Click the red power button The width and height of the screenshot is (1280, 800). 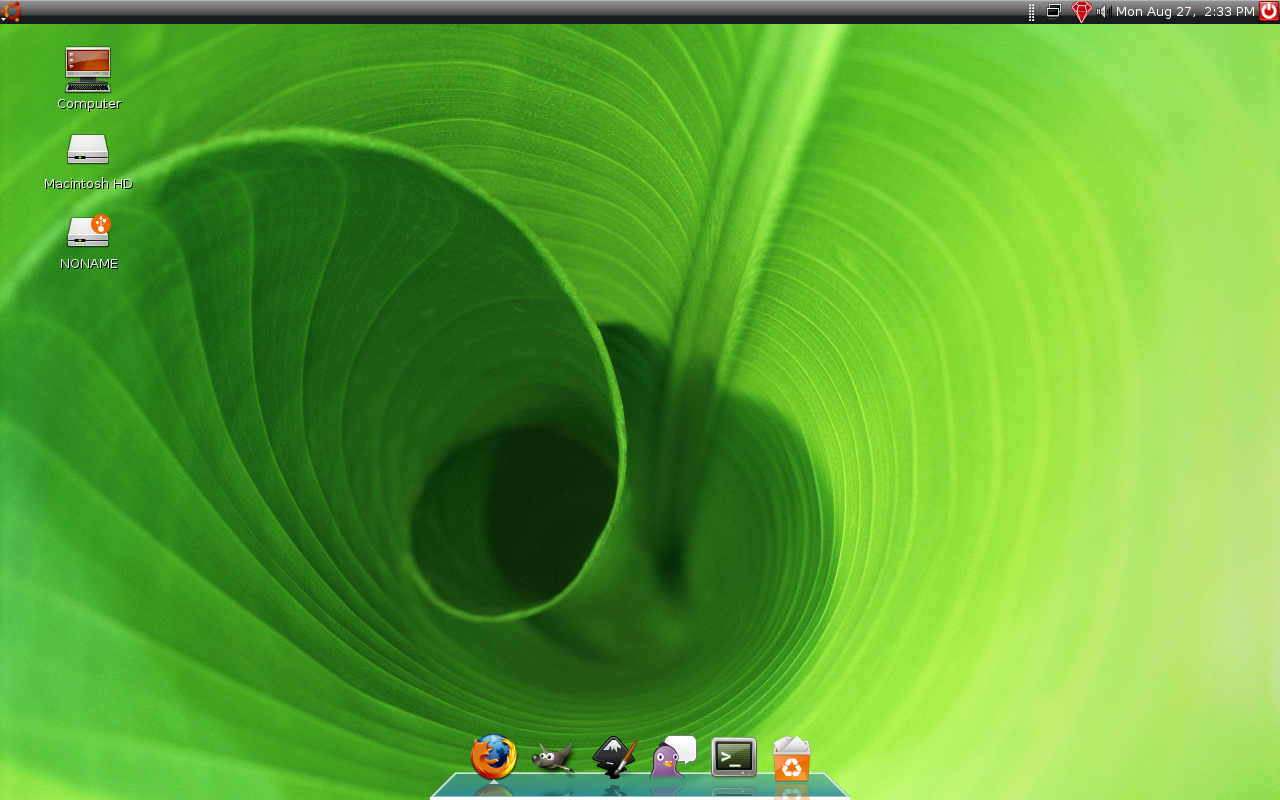(1269, 11)
